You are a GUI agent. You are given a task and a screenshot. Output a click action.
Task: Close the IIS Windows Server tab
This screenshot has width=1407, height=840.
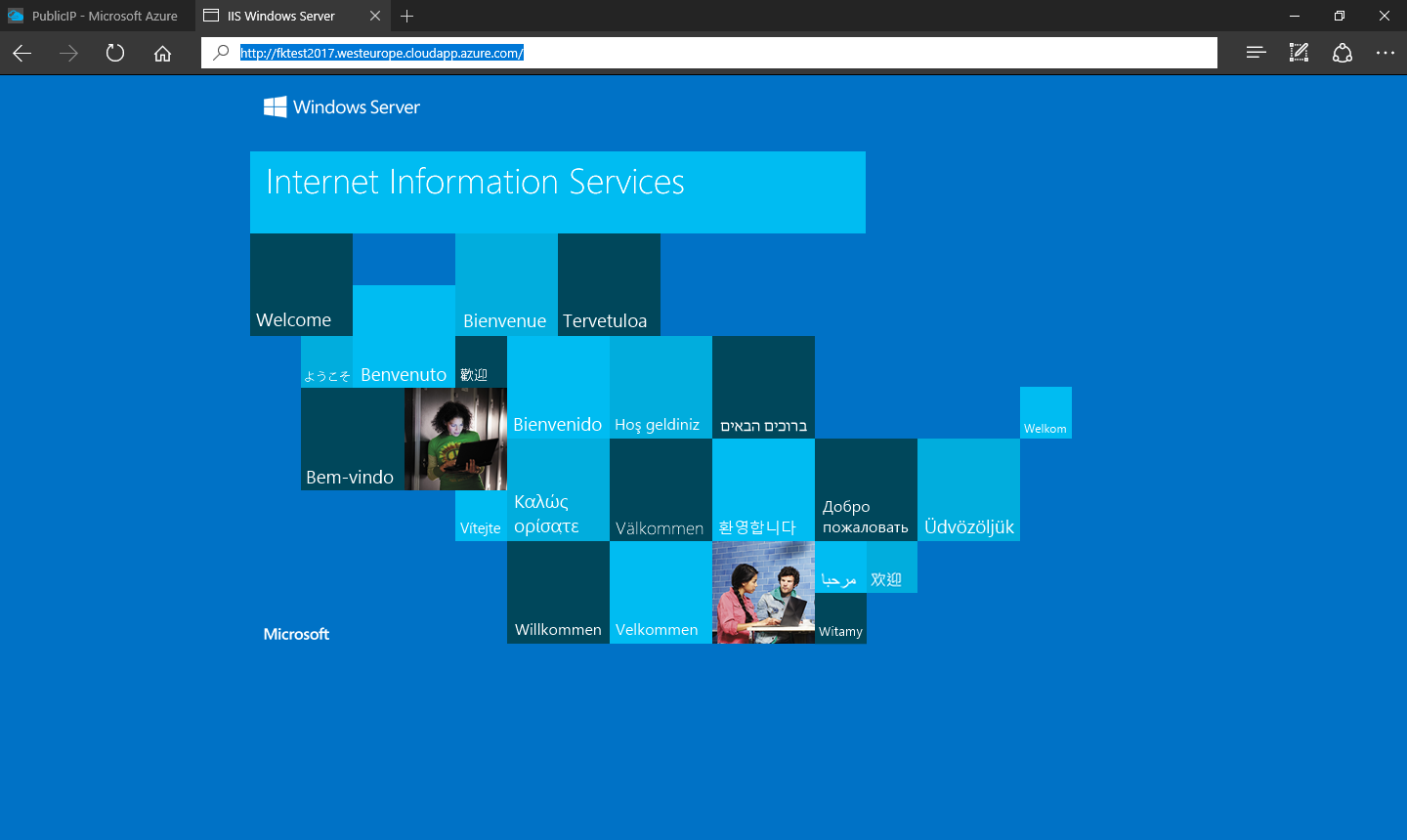[x=375, y=16]
